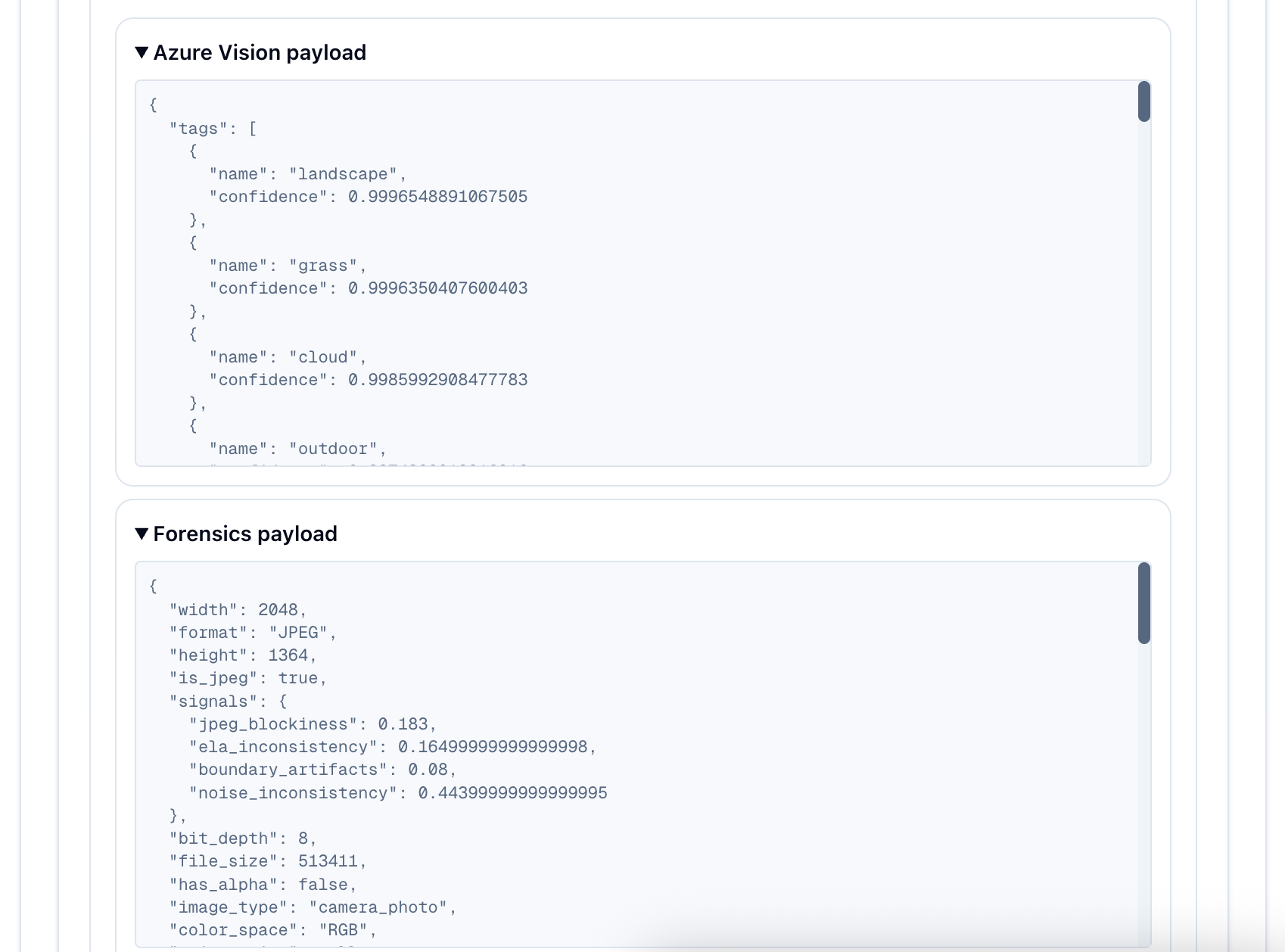The height and width of the screenshot is (952, 1285).
Task: Click the confidence value 0.9985992908477783
Action: [438, 380]
